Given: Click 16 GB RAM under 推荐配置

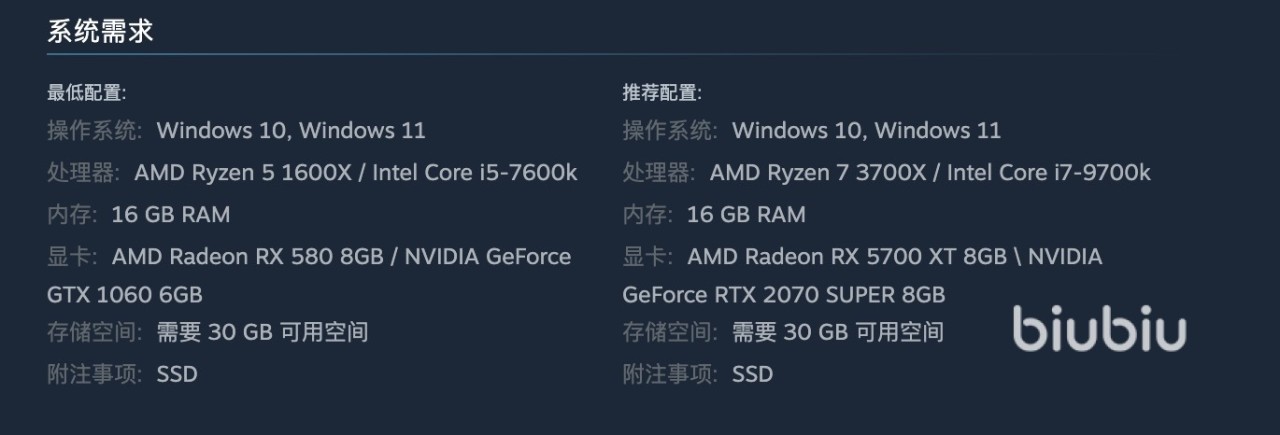Looking at the screenshot, I should coord(746,215).
